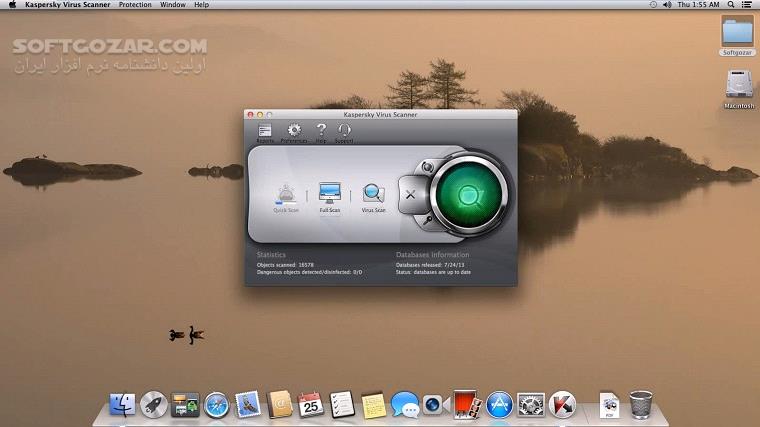Select the Macintosh hard drive on desktop
Image resolution: width=760 pixels, height=427 pixels.
(739, 89)
